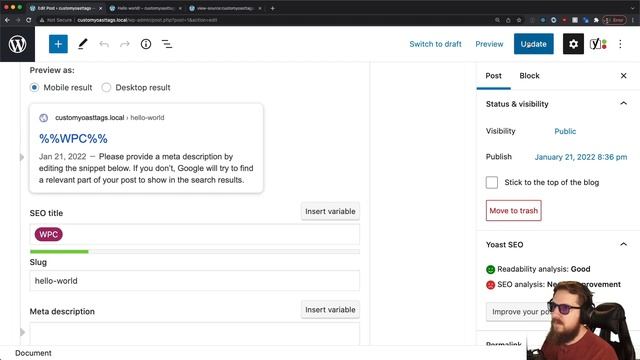The height and width of the screenshot is (360, 640).
Task: Select the Desktop result radio button
Action: [106, 87]
